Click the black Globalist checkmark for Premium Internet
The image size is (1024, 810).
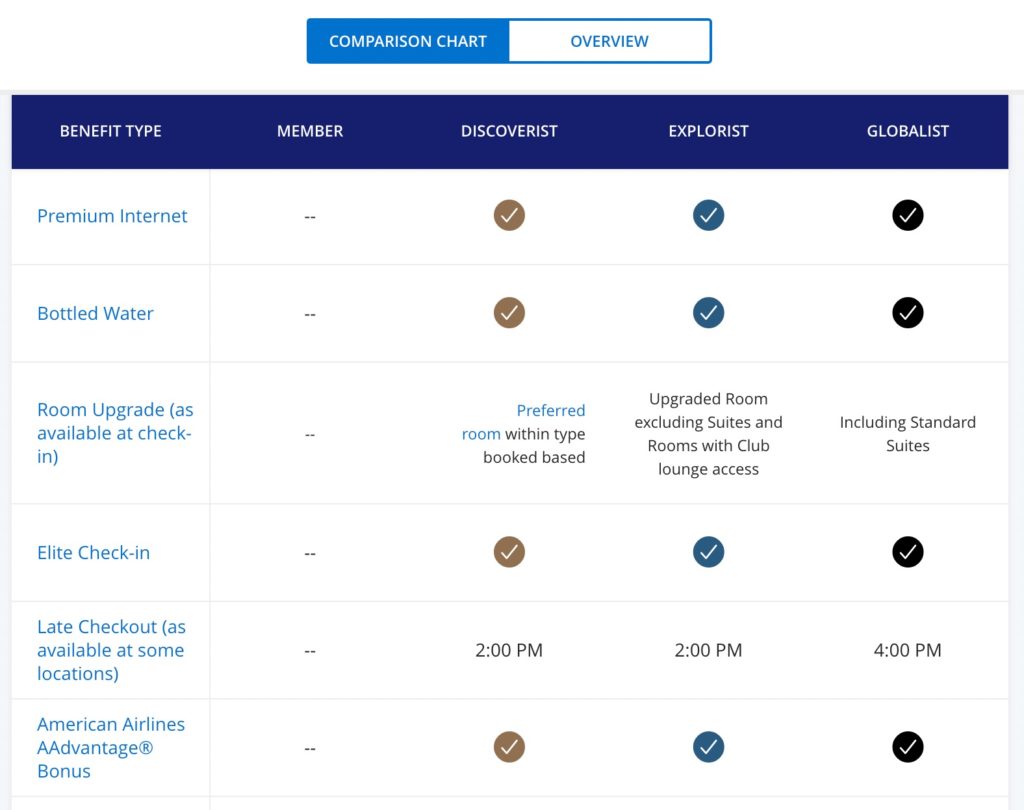907,215
